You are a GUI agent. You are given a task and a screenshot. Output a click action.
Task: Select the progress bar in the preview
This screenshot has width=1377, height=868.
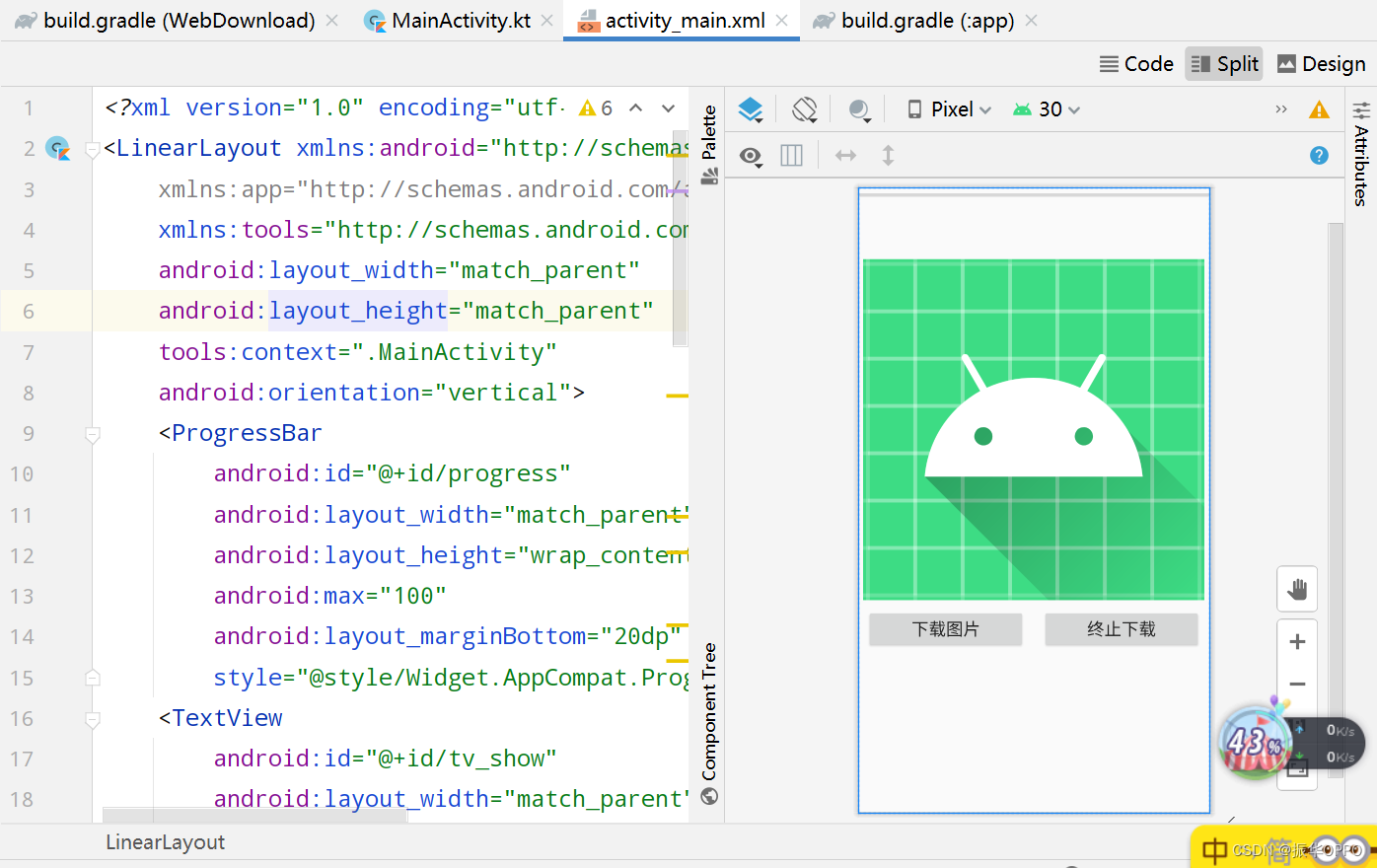tap(1034, 195)
